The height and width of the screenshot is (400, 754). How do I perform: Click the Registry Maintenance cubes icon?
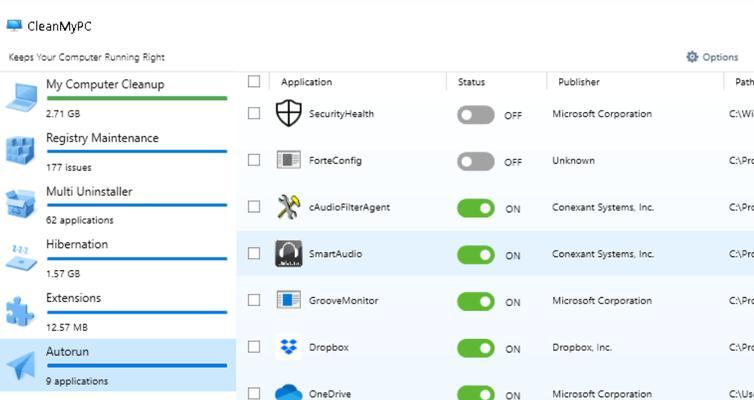[x=20, y=150]
